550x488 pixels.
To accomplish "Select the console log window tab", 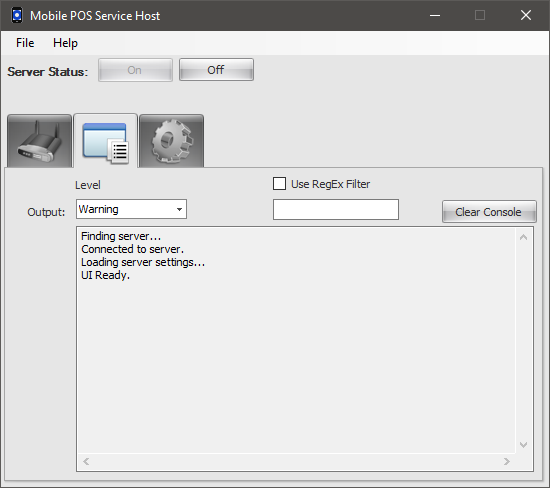I will [x=106, y=141].
